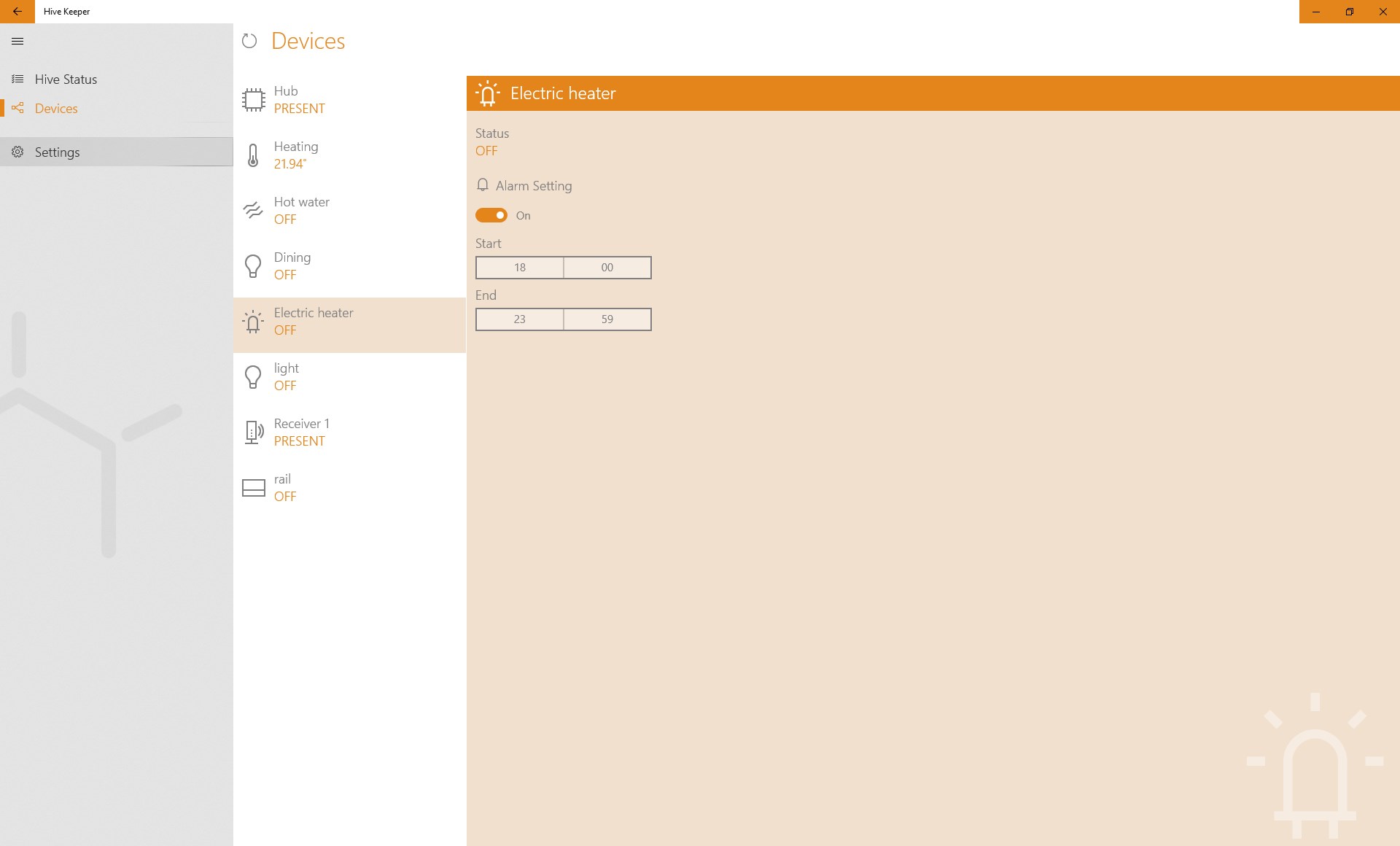Open the Start hour selector showing 18
Image resolution: width=1400 pixels, height=846 pixels.
[x=519, y=268]
